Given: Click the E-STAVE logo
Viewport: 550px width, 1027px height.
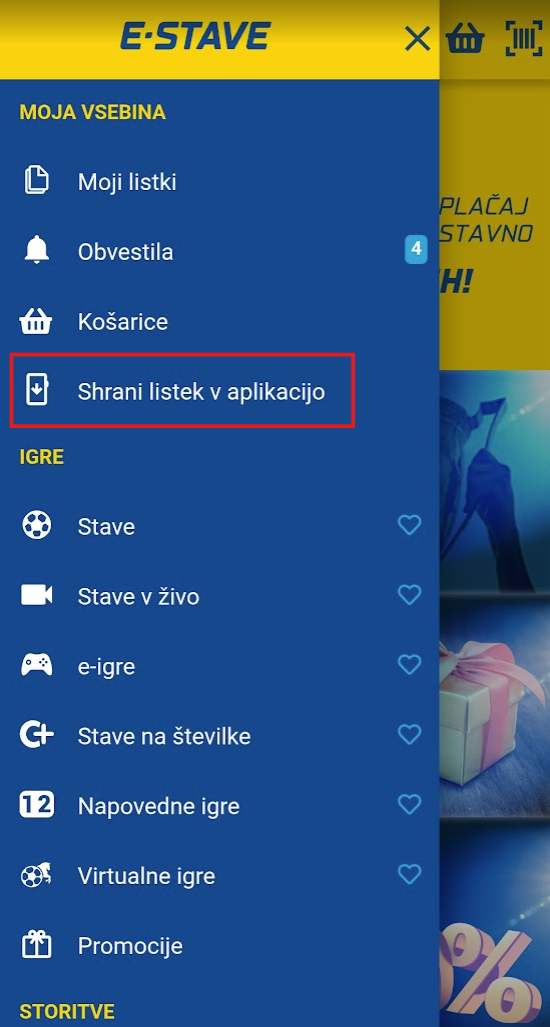Looking at the screenshot, I should pos(195,37).
